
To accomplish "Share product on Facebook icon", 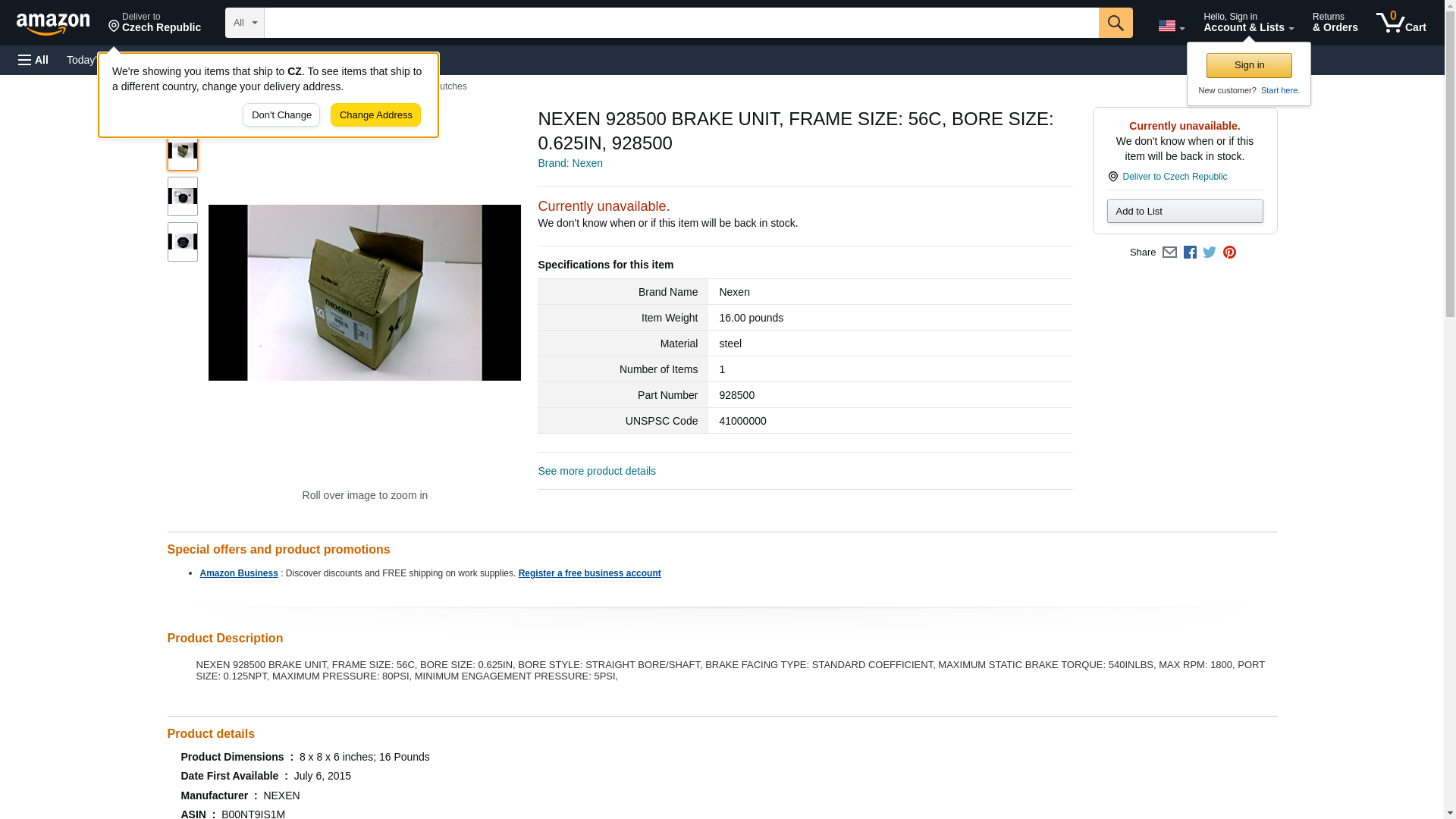I will [x=1190, y=253].
